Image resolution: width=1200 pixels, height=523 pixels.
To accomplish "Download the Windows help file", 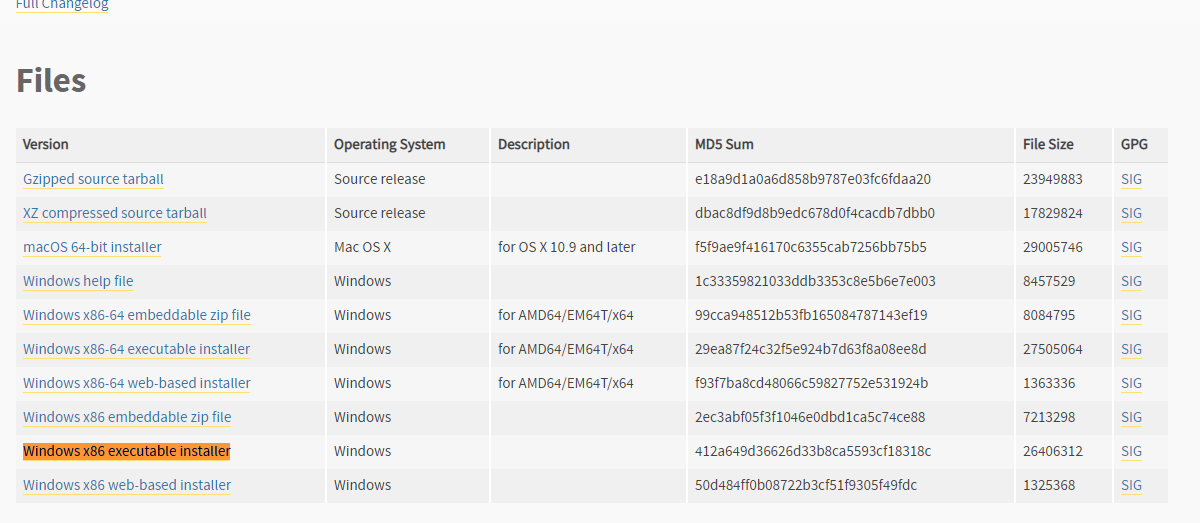I will click(x=78, y=281).
